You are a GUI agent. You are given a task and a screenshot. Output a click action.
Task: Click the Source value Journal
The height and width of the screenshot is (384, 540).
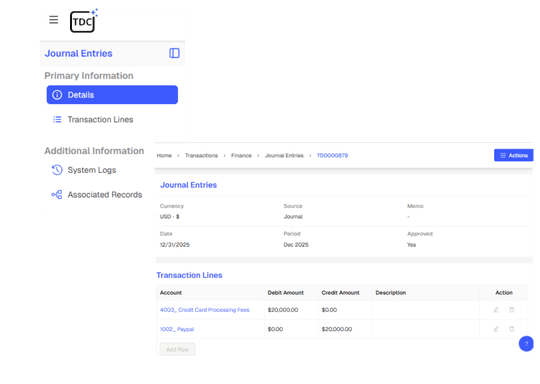point(293,216)
